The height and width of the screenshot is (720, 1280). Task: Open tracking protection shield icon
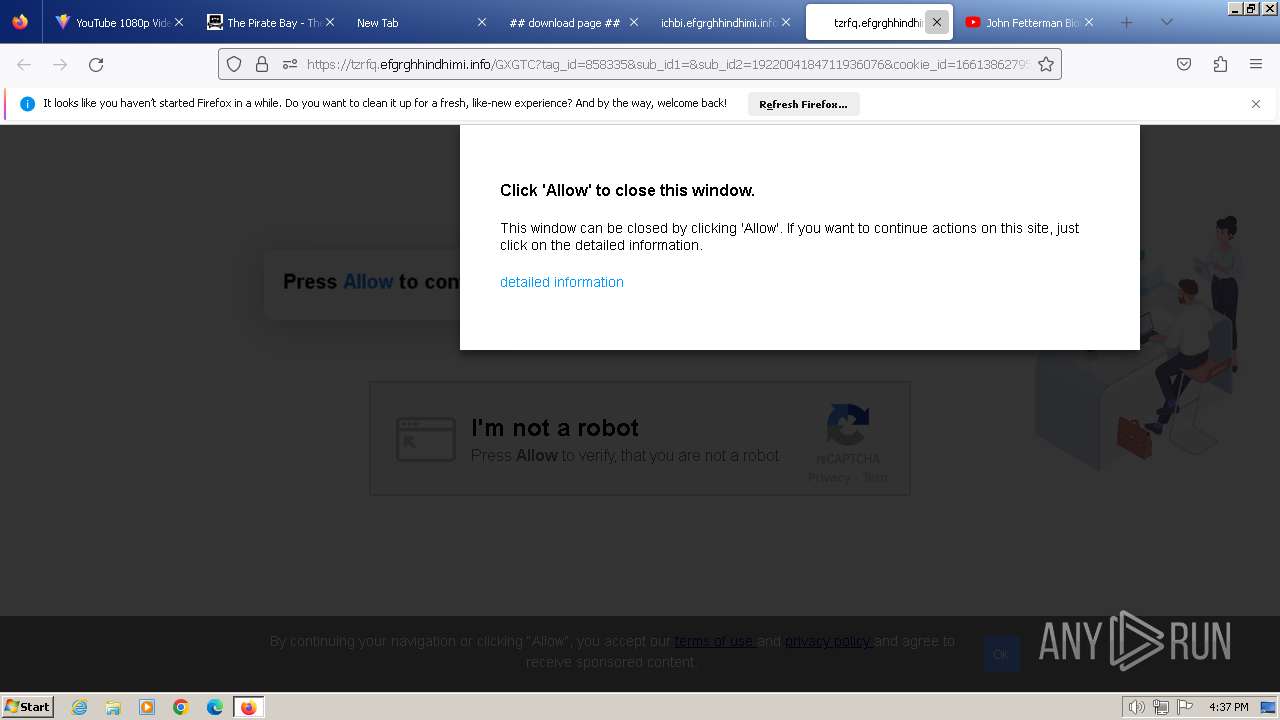[234, 64]
